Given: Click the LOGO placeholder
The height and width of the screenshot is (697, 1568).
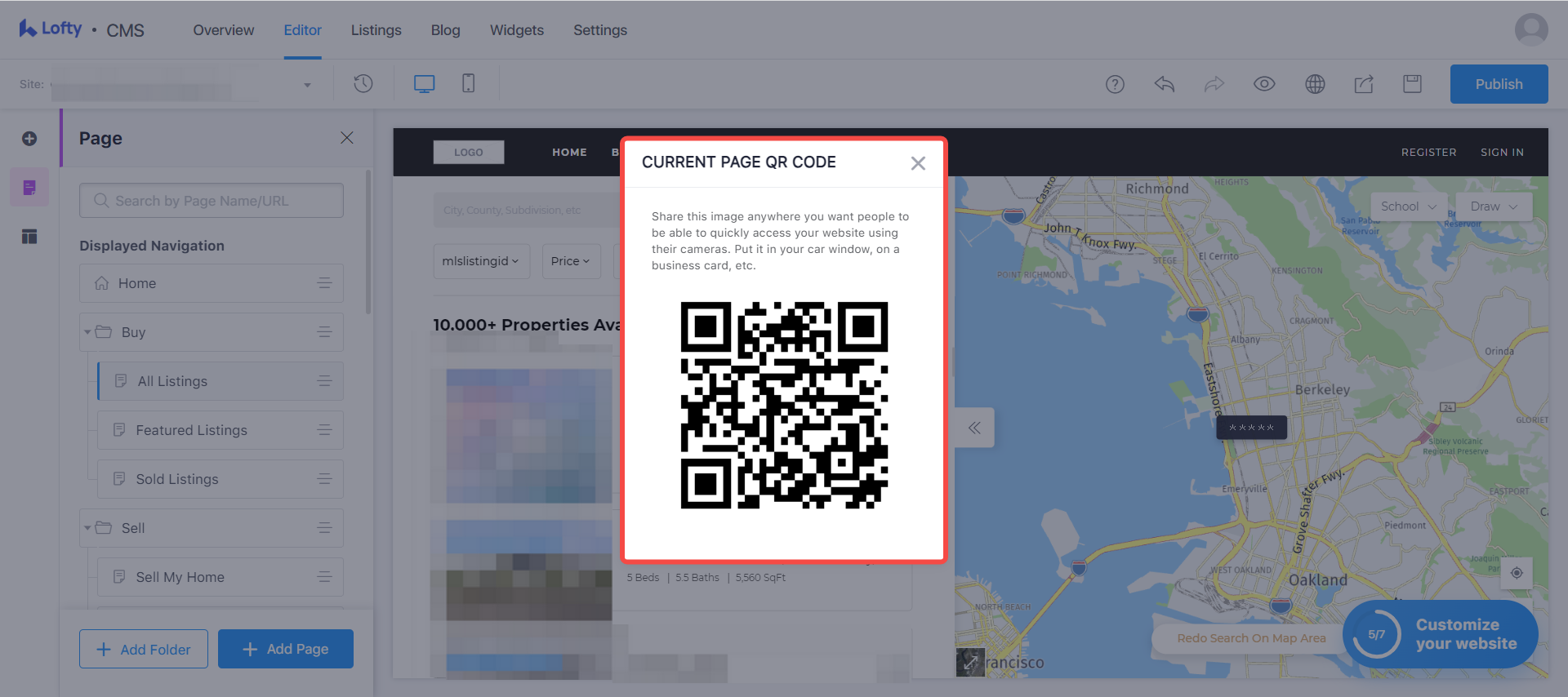Looking at the screenshot, I should click(x=469, y=153).
